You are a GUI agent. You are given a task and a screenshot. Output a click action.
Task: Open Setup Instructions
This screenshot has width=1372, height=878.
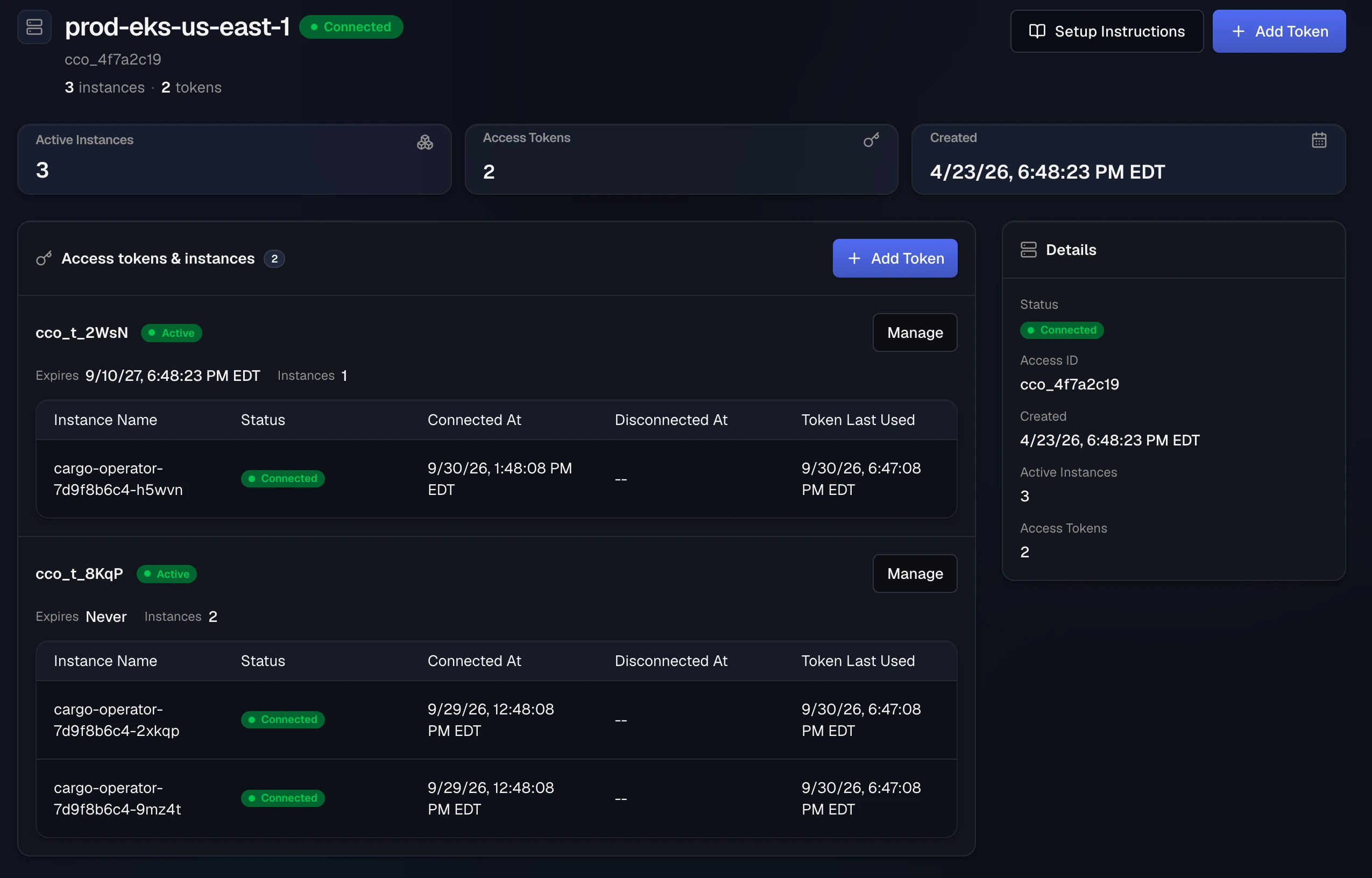1106,31
